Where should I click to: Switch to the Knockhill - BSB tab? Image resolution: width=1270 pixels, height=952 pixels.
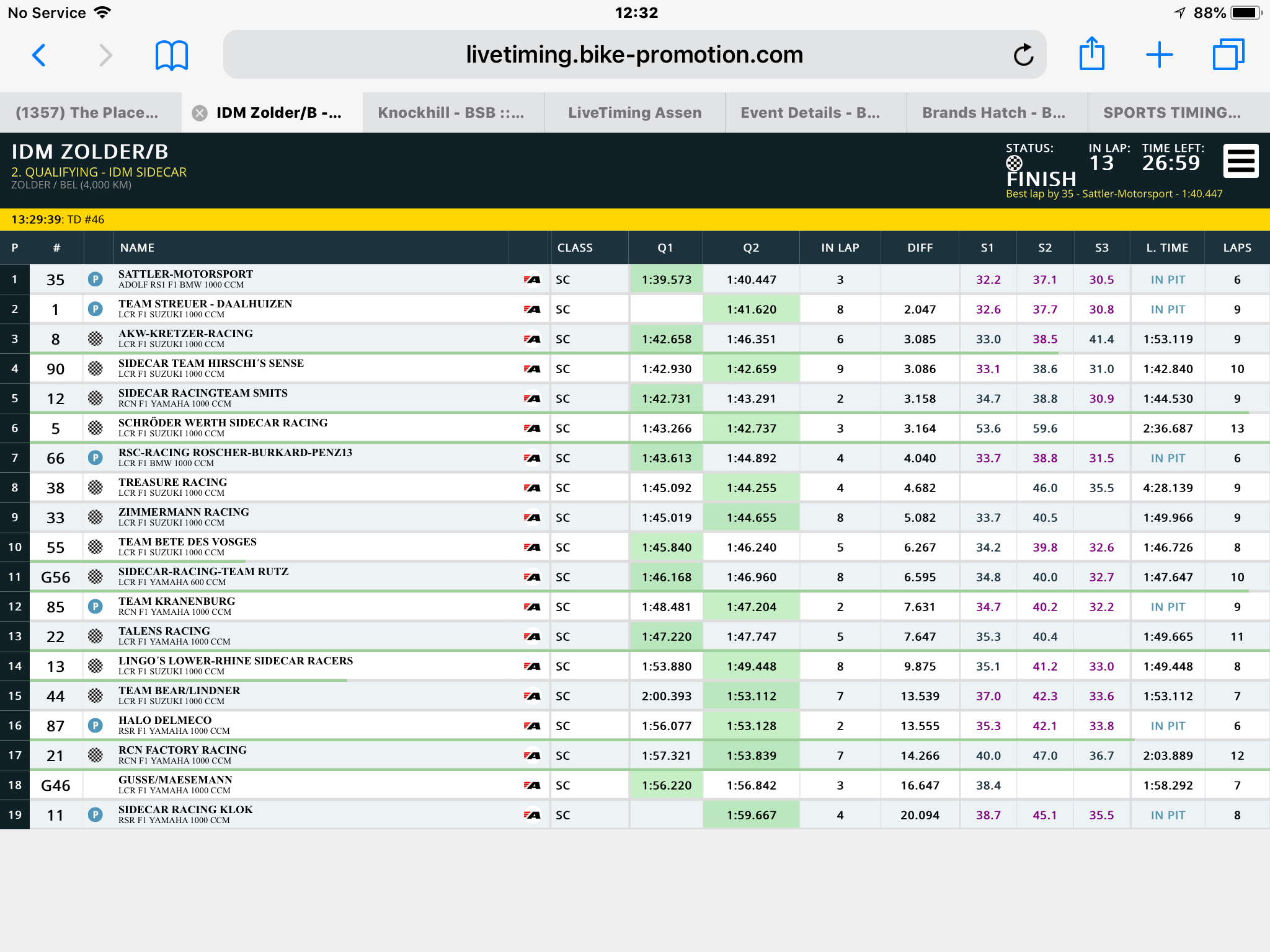(453, 113)
